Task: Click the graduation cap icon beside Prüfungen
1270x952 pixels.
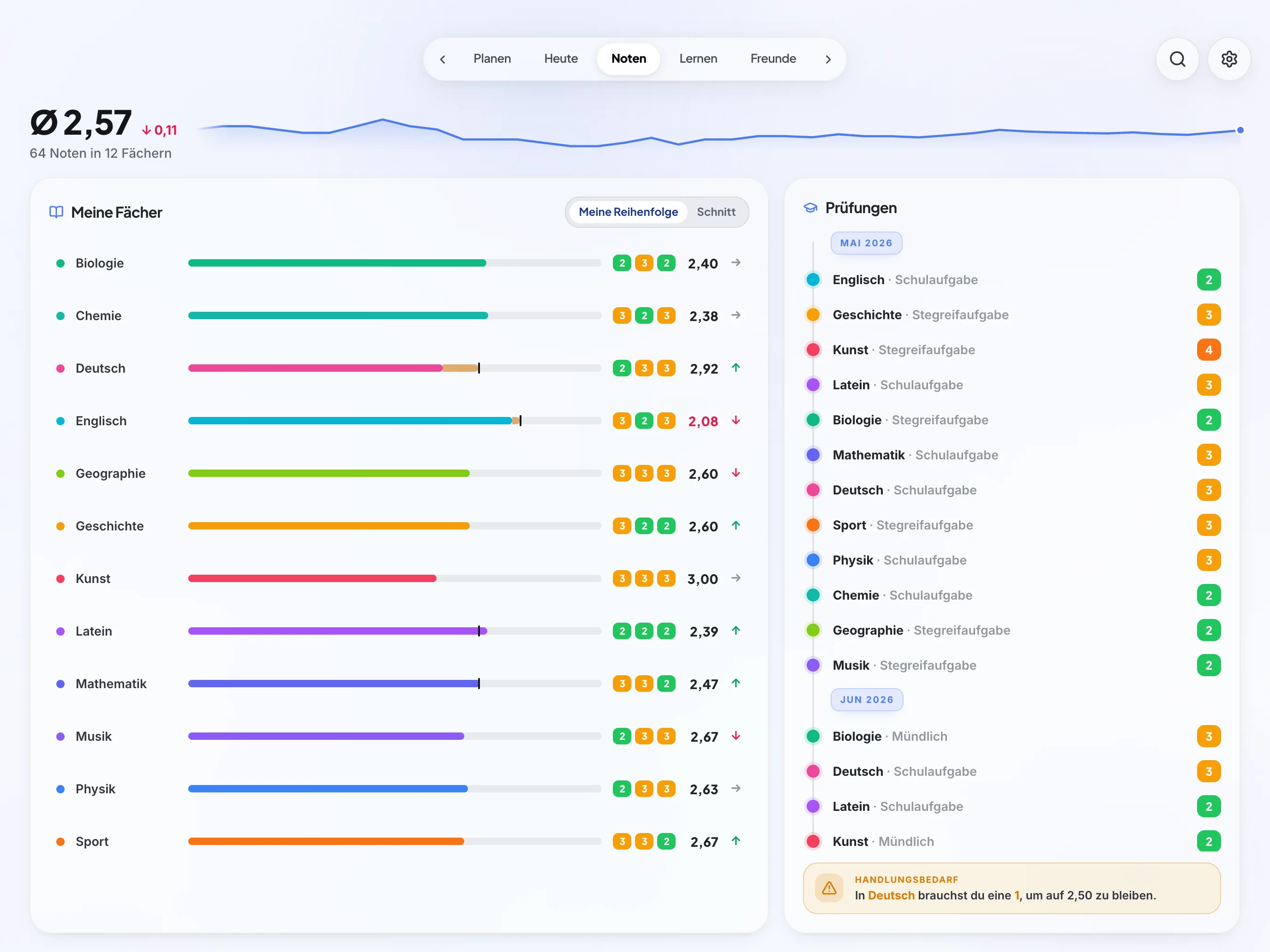Action: (810, 208)
